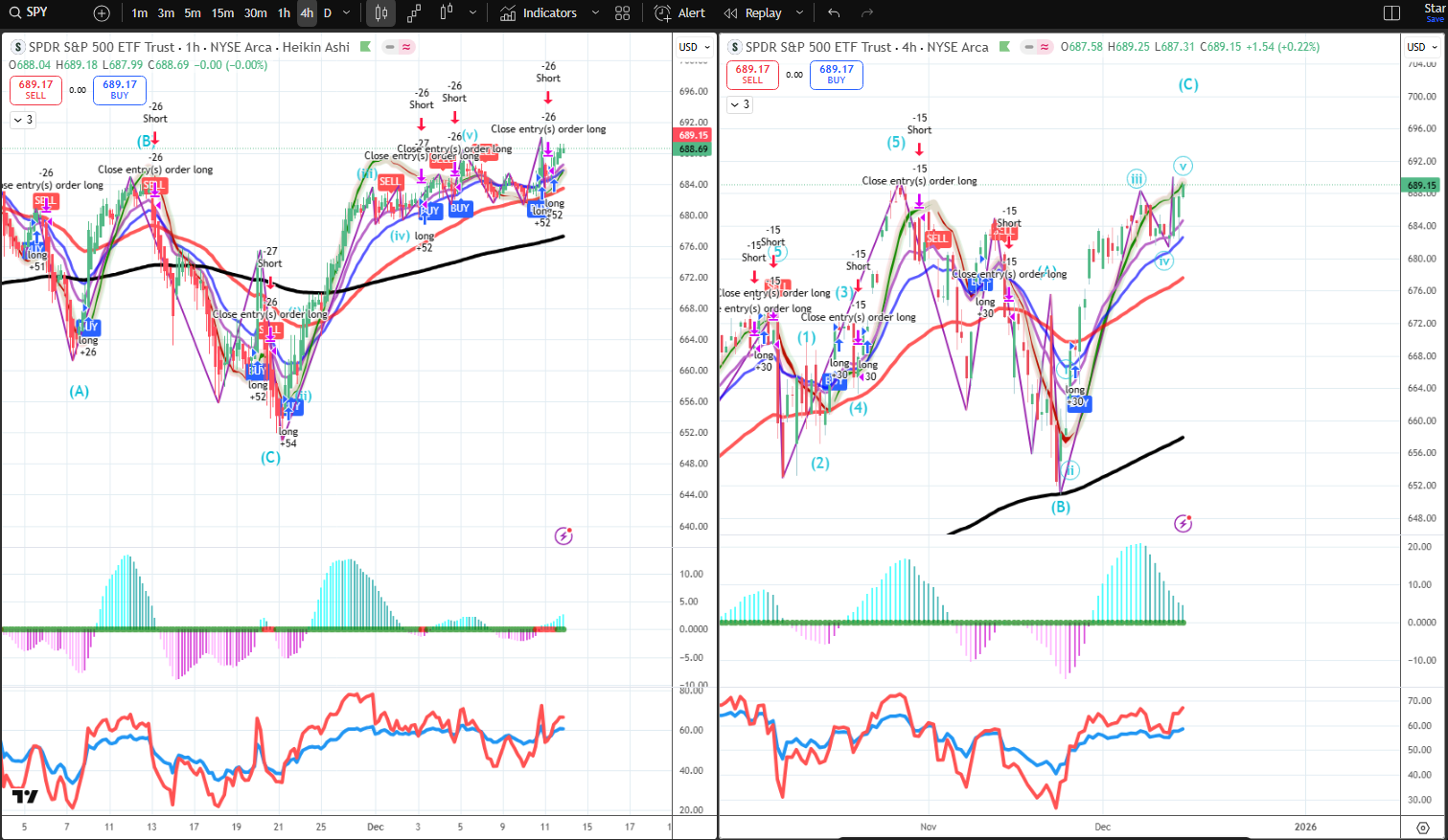Open the SPY symbol search
This screenshot has width=1448, height=840.
point(29,12)
